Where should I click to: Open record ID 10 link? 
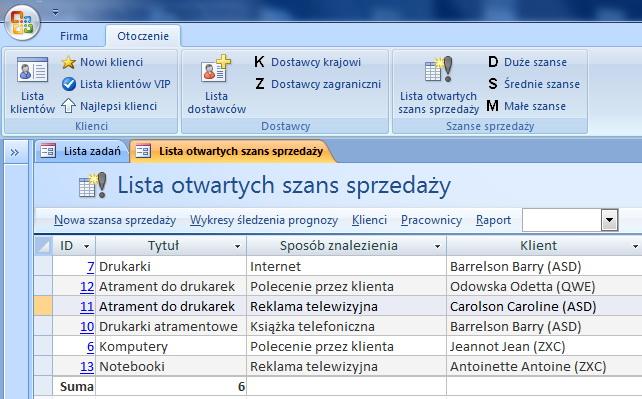pos(87,327)
